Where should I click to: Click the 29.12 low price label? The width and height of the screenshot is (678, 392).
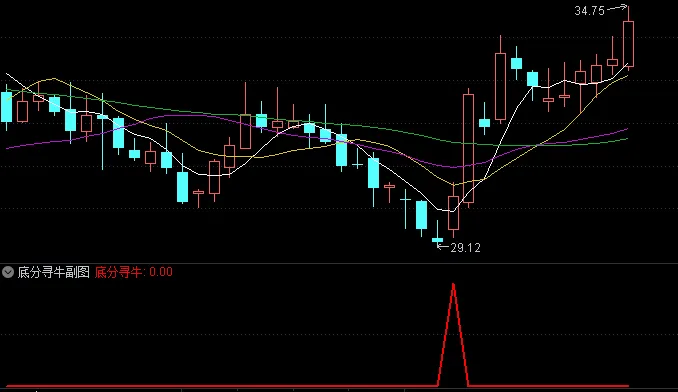pyautogui.click(x=466, y=248)
